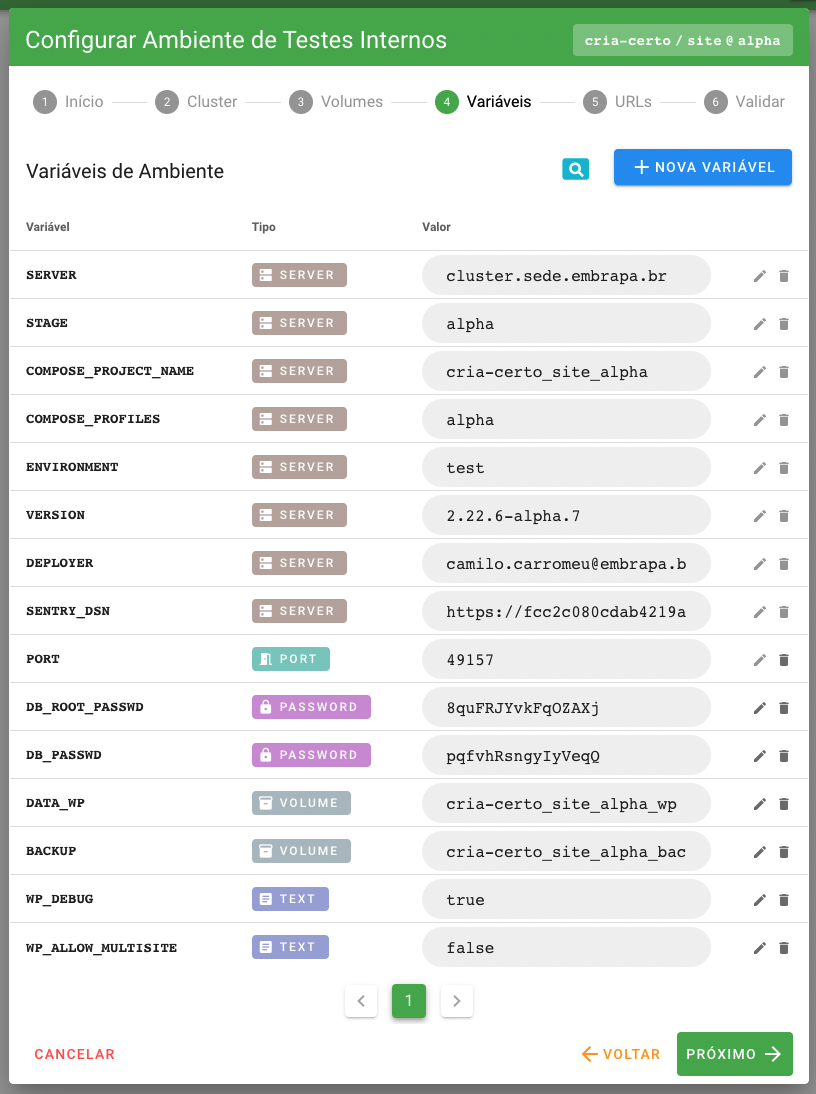Delete the DEPLOYER variable
This screenshot has height=1094, width=816.
pos(784,564)
